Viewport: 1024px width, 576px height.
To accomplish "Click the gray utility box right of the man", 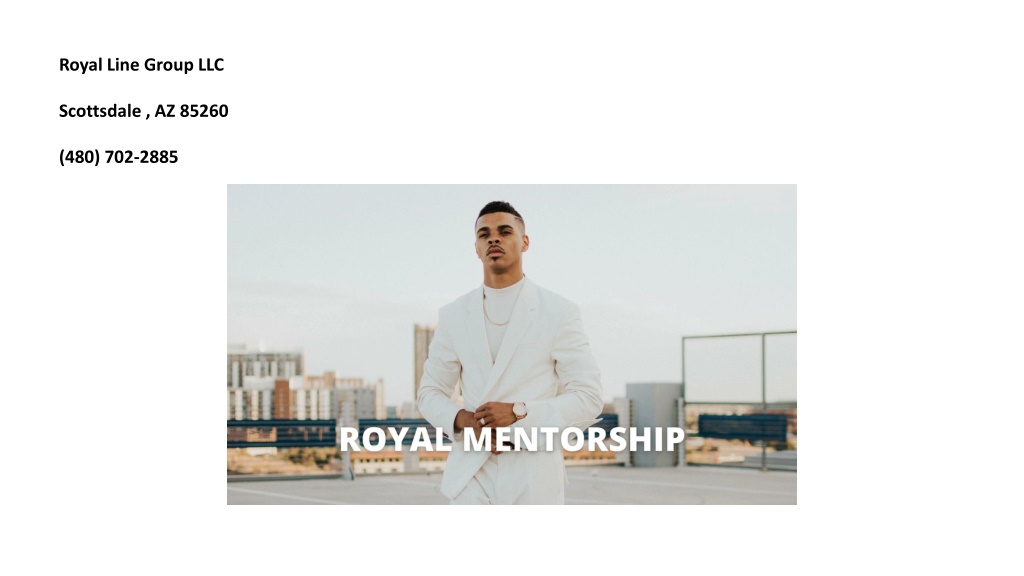I will pyautogui.click(x=654, y=424).
